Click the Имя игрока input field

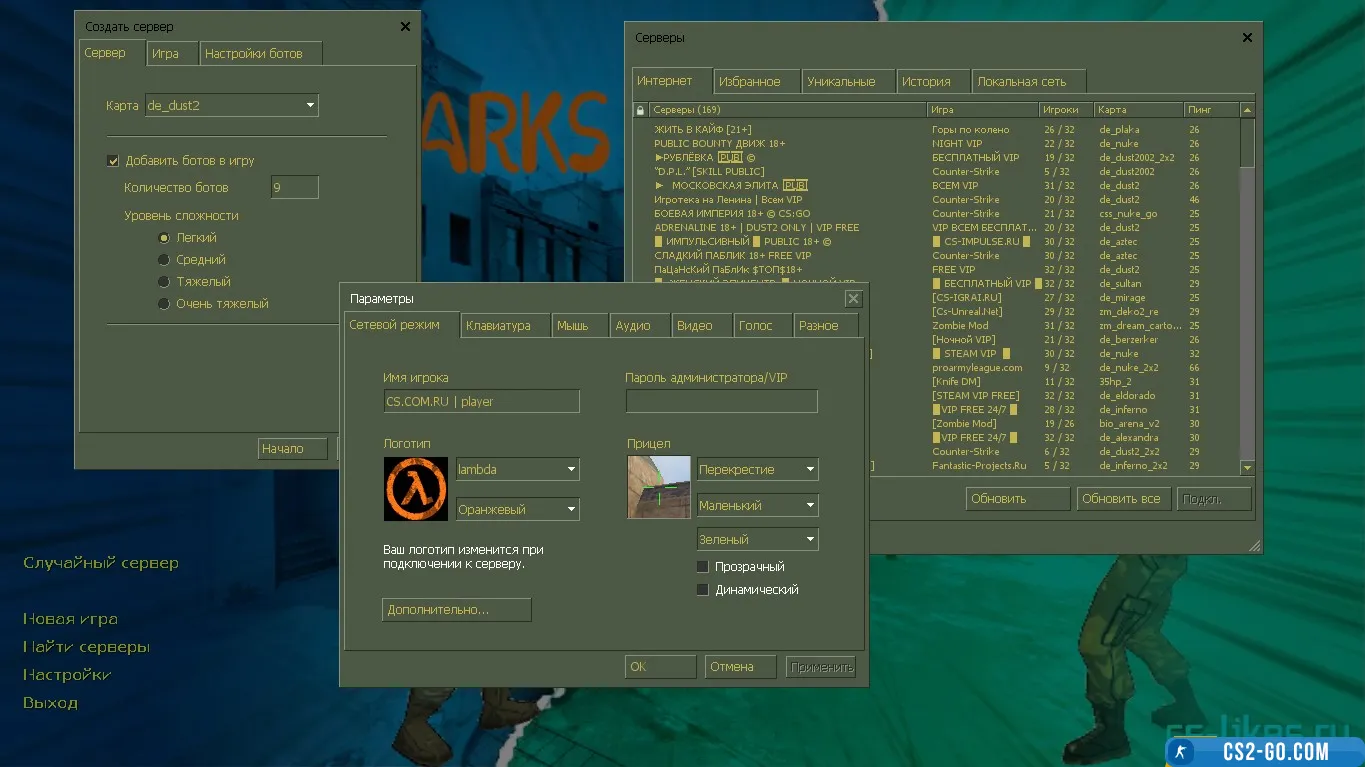(481, 402)
